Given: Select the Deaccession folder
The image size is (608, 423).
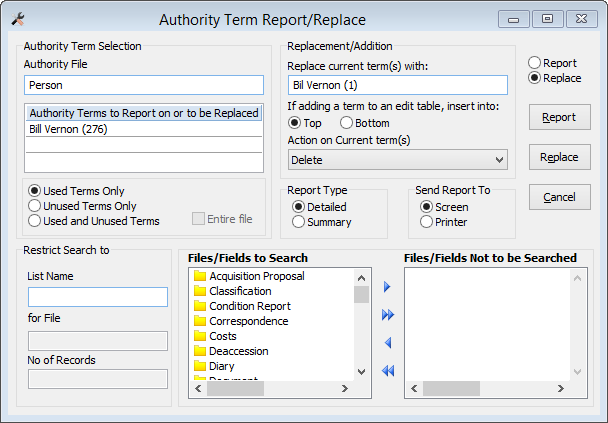Looking at the screenshot, I should pos(231,351).
